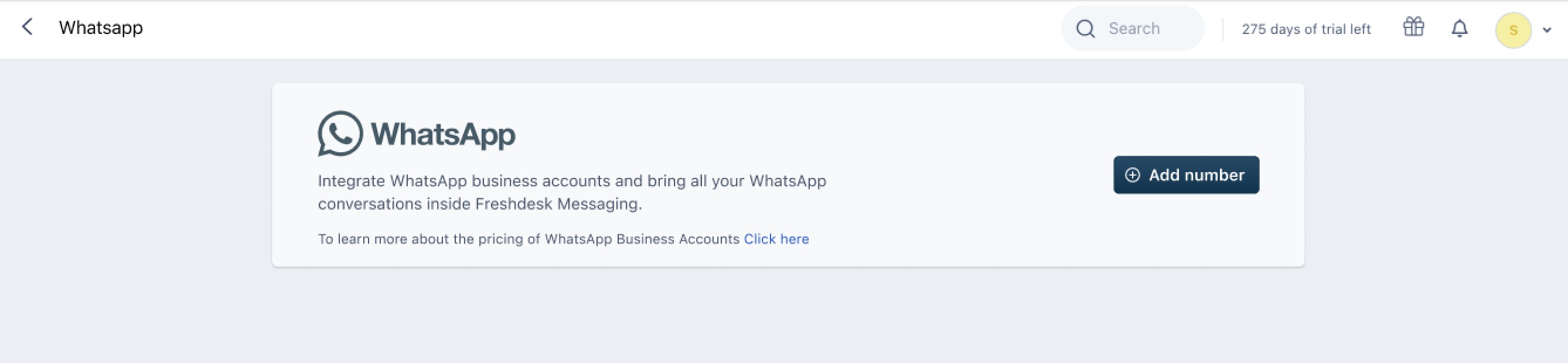The width and height of the screenshot is (1568, 363).
Task: Click the WhatsApp wordmark text
Action: pyautogui.click(x=443, y=135)
